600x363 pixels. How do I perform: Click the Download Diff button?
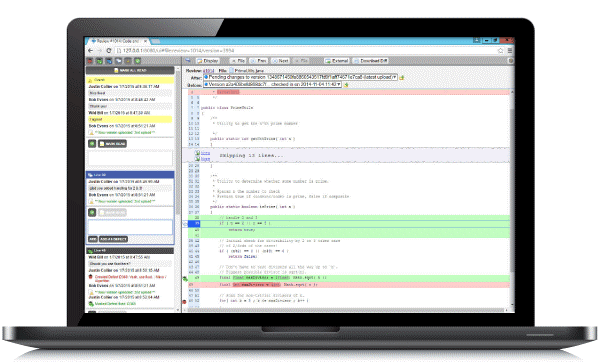(x=370, y=61)
